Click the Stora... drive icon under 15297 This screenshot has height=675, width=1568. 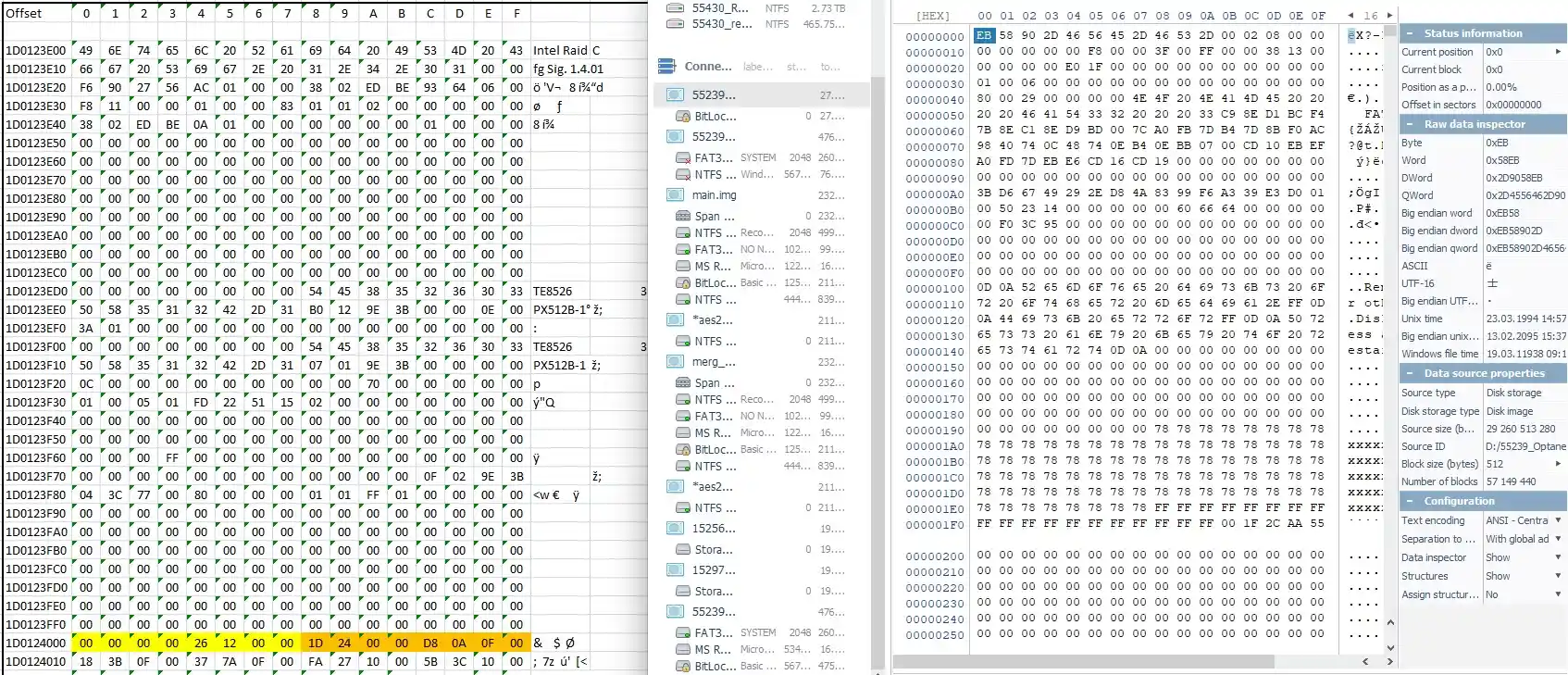(x=683, y=592)
